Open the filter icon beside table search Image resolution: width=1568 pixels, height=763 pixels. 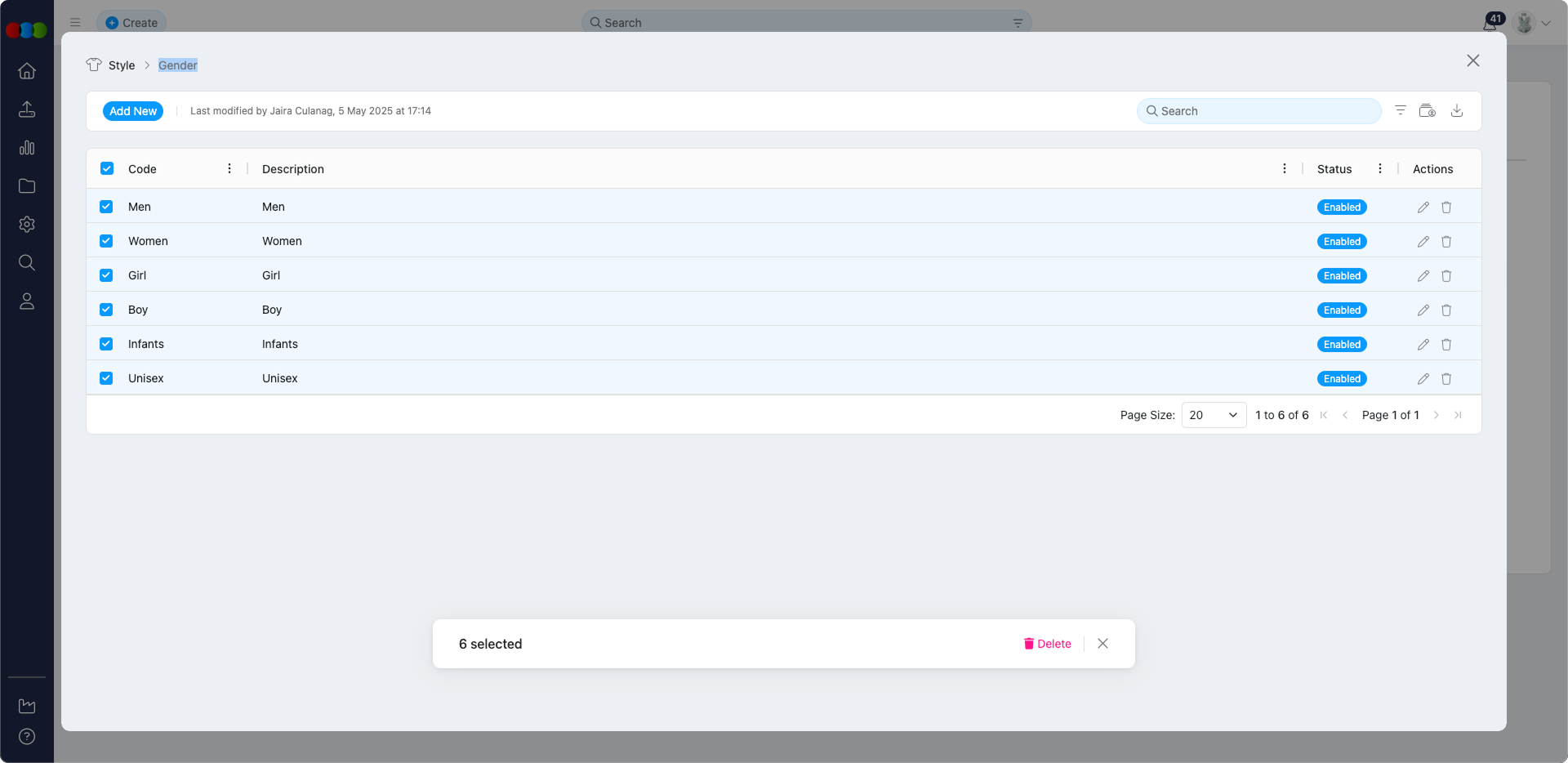[1400, 111]
